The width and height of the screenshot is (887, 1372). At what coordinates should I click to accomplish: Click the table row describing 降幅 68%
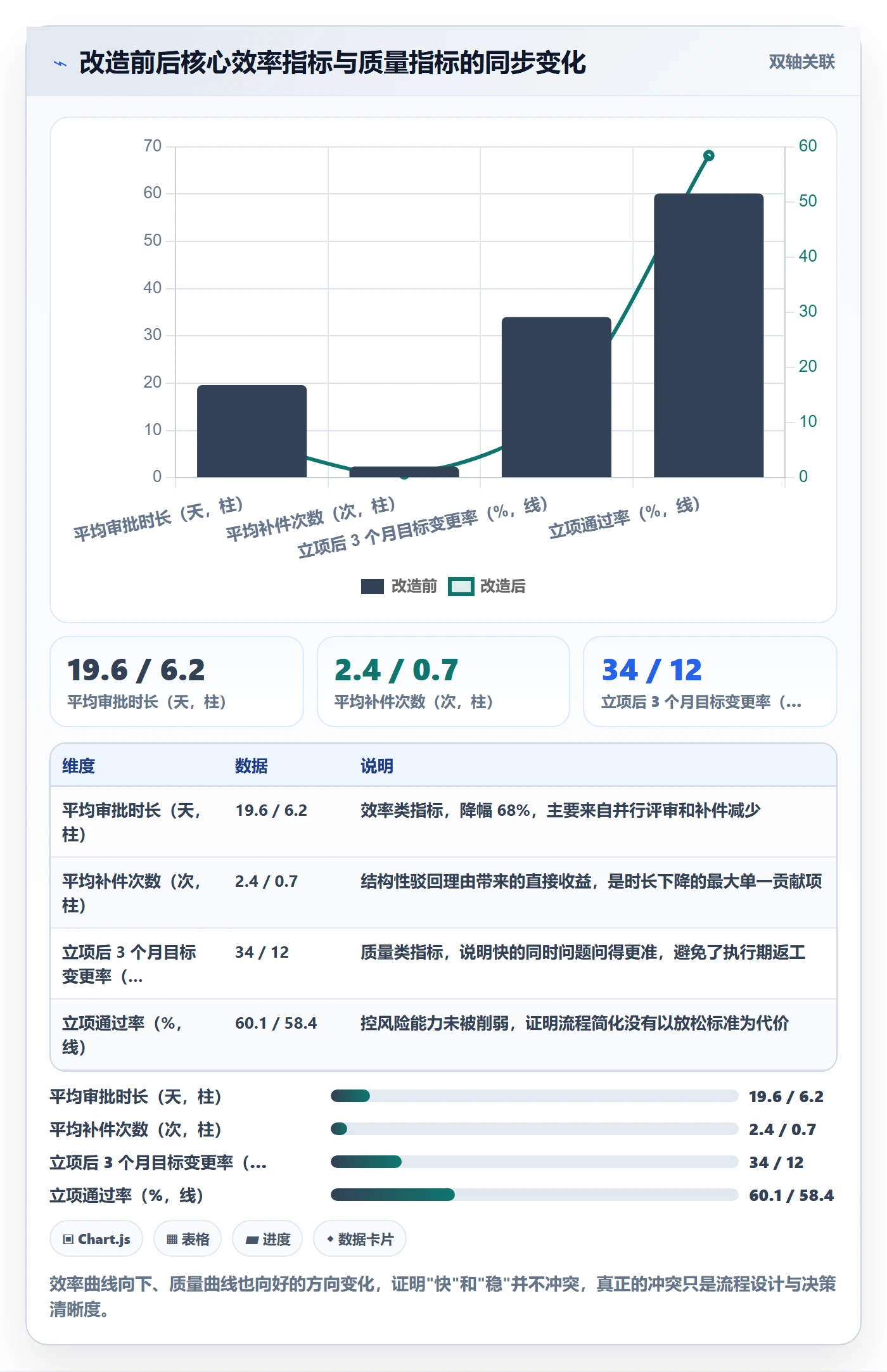click(443, 822)
